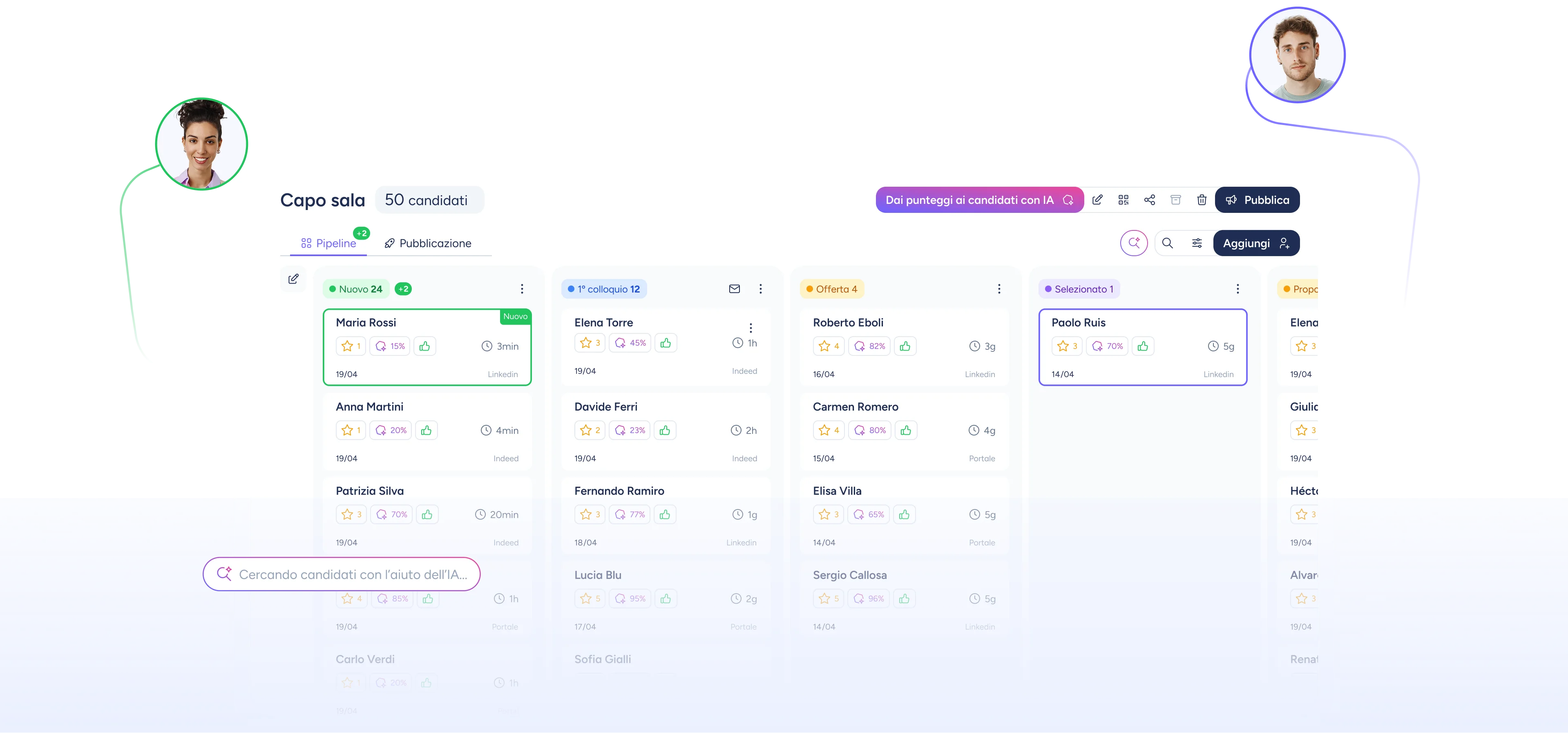The width and height of the screenshot is (1568, 733).
Task: Click the star rating on Paolo Ruis's card
Action: [1067, 346]
